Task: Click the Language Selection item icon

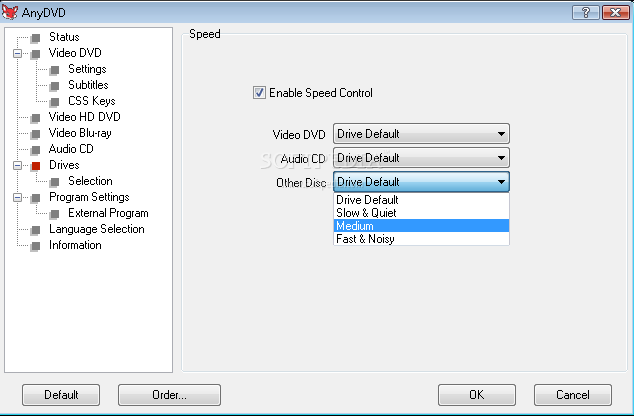Action: point(36,230)
